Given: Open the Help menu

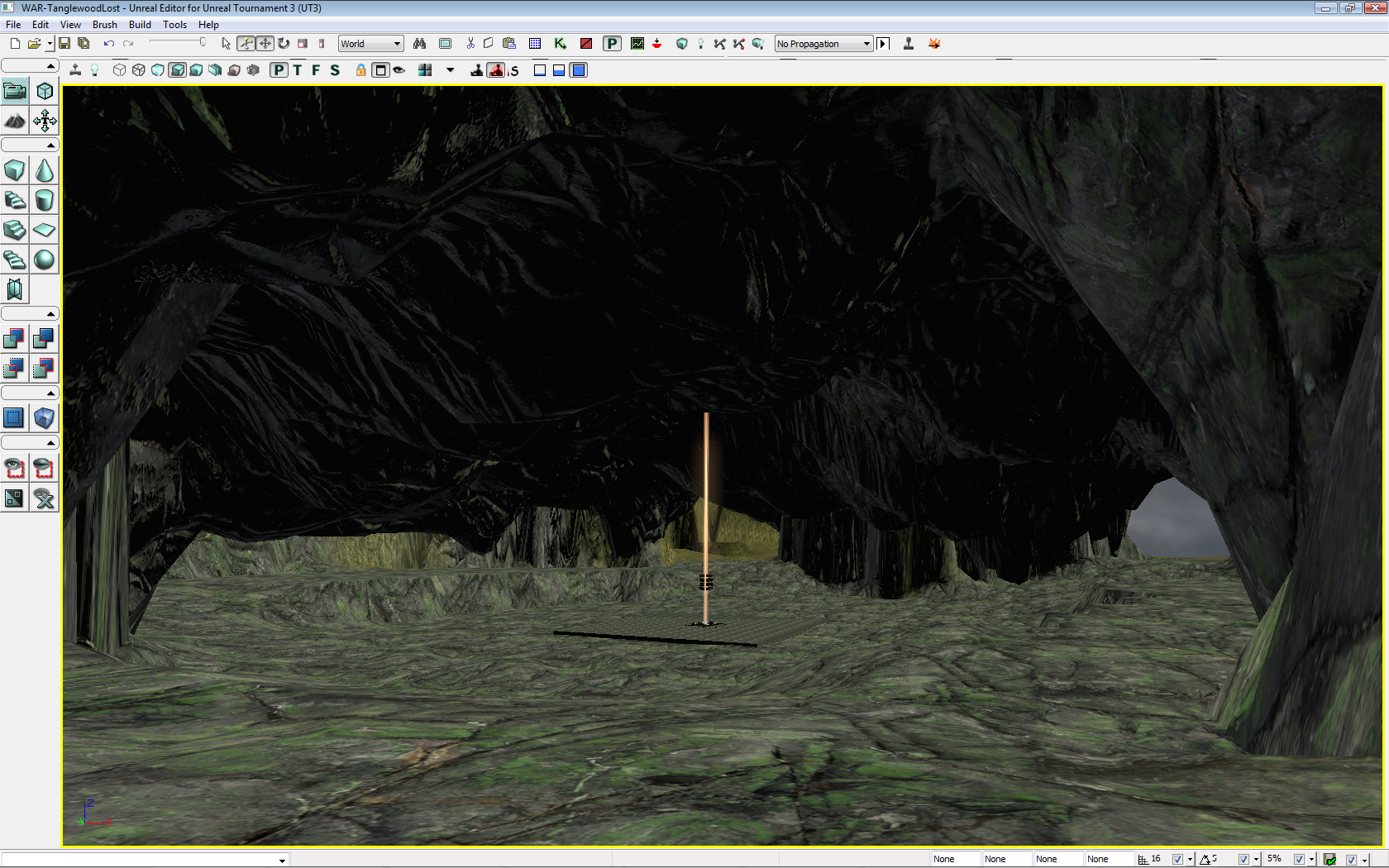Looking at the screenshot, I should pyautogui.click(x=208, y=25).
